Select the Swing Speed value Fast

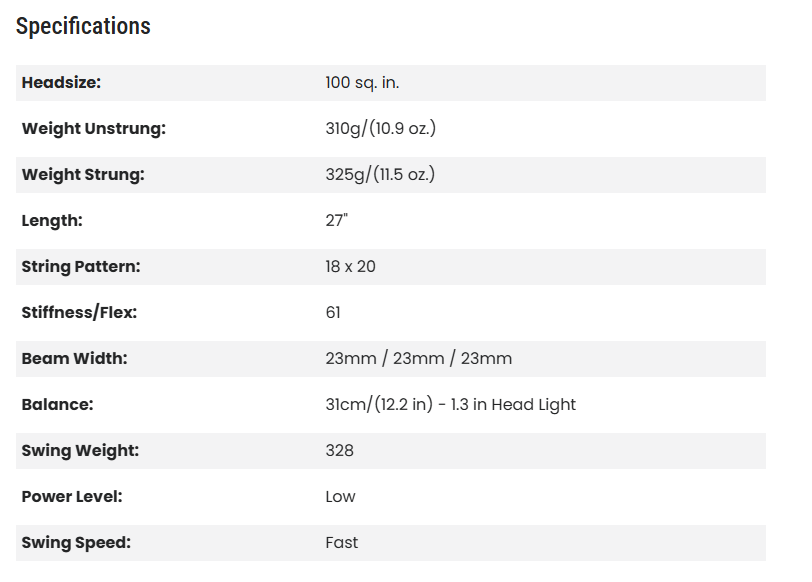point(342,543)
